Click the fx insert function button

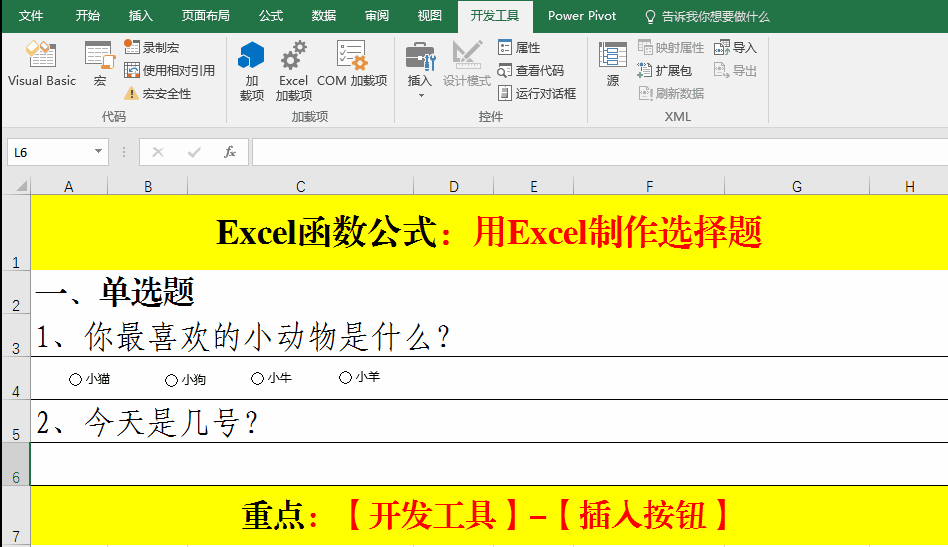point(230,152)
